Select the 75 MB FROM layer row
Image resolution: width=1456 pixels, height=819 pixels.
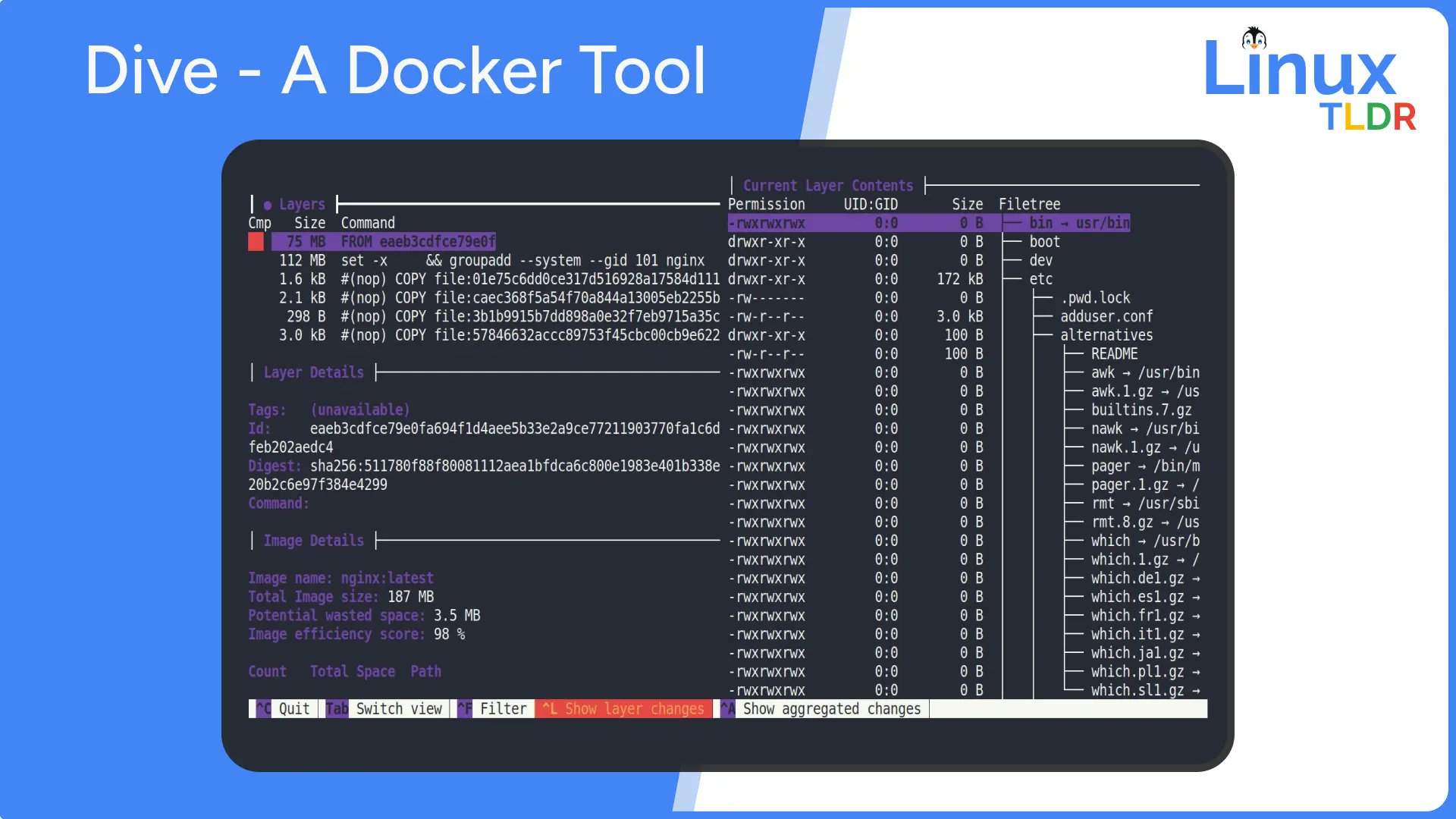(x=383, y=242)
